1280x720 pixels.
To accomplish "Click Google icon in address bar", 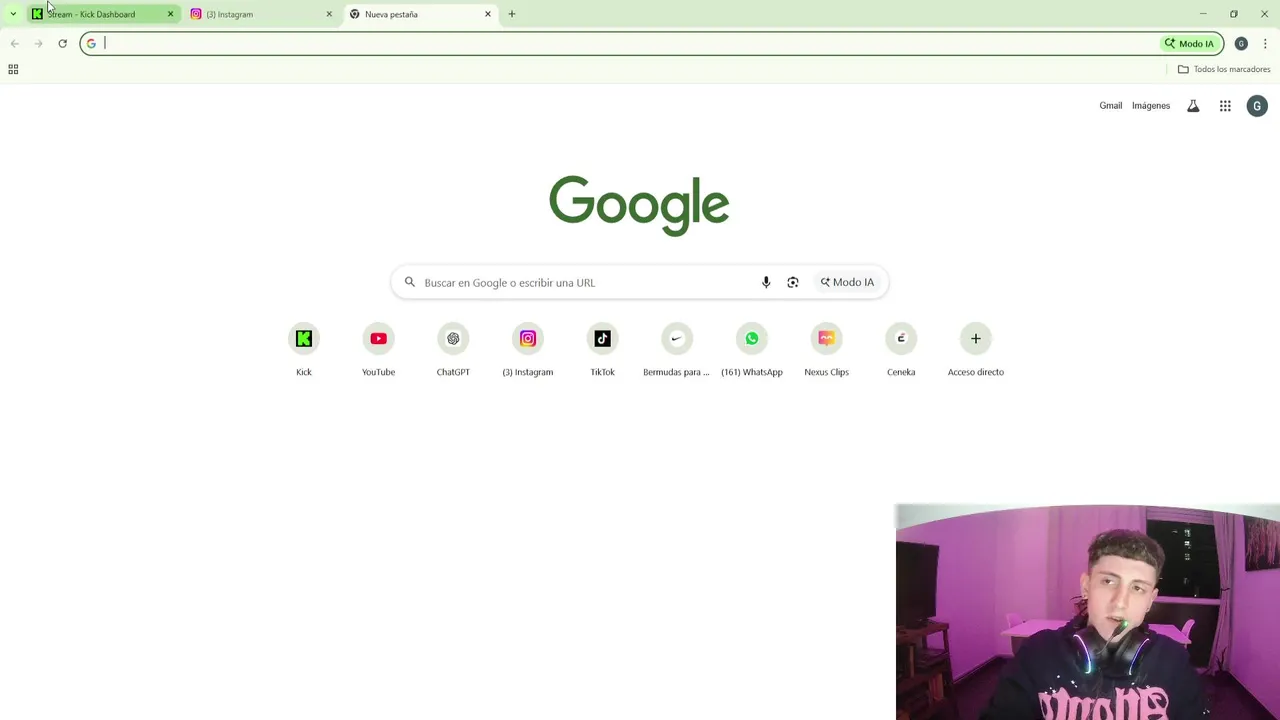I will 91,43.
